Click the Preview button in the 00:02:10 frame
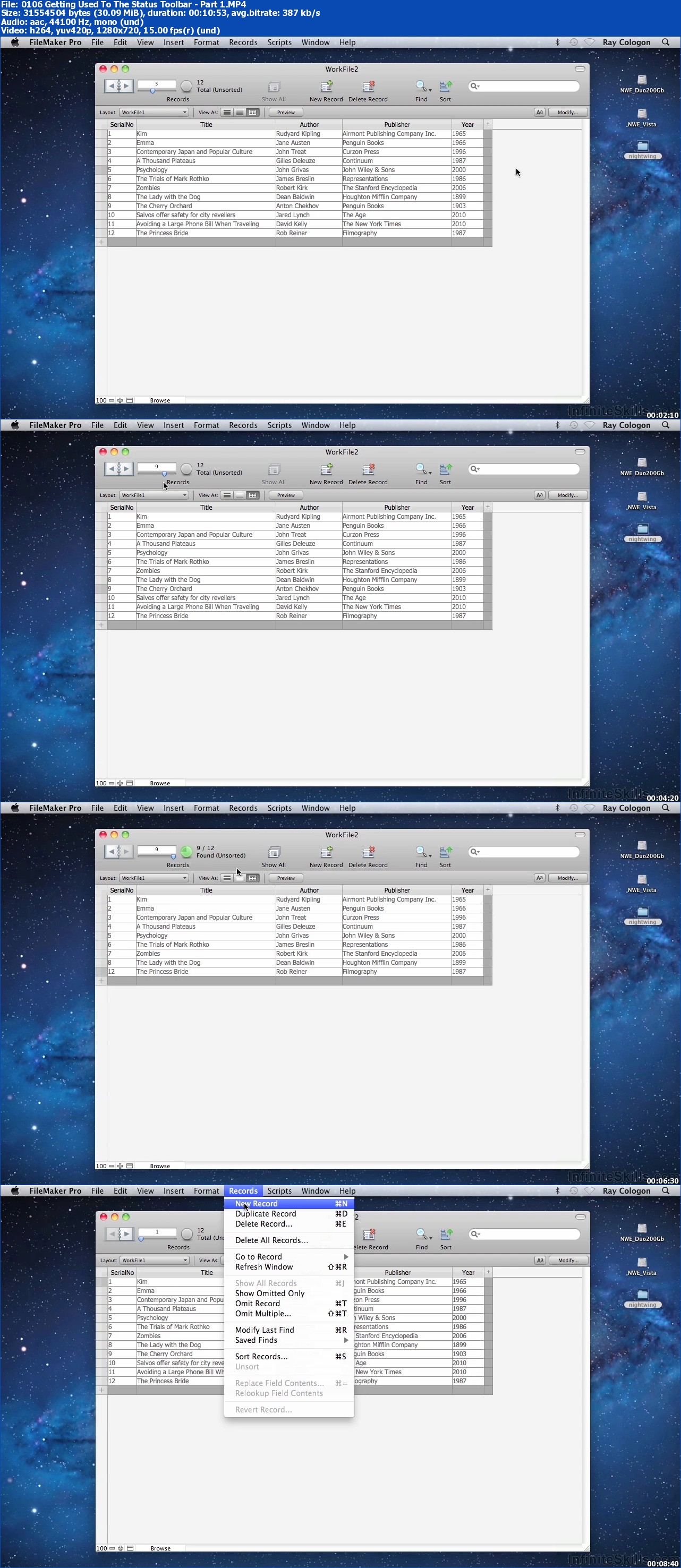The width and height of the screenshot is (681, 1568). (x=286, y=112)
